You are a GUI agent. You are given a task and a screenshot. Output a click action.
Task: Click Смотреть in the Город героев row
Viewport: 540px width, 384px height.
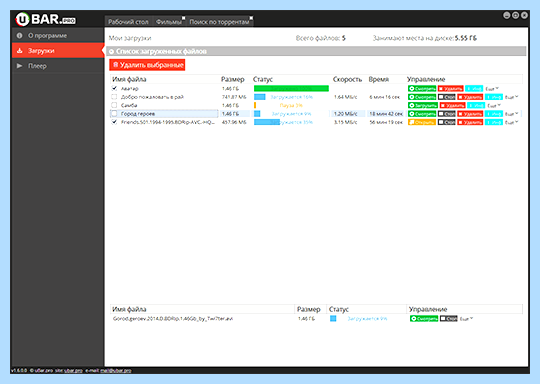pos(422,114)
